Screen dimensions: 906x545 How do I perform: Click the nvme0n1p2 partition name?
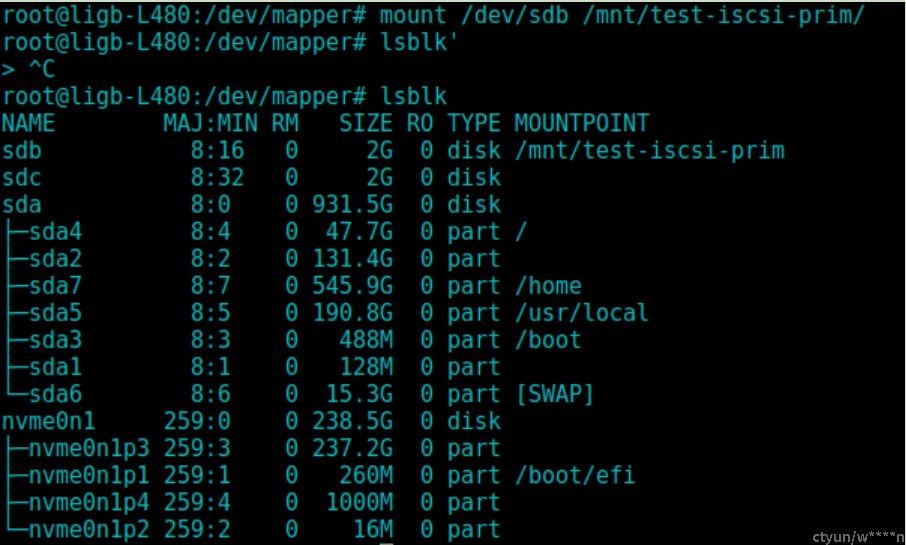[89, 529]
